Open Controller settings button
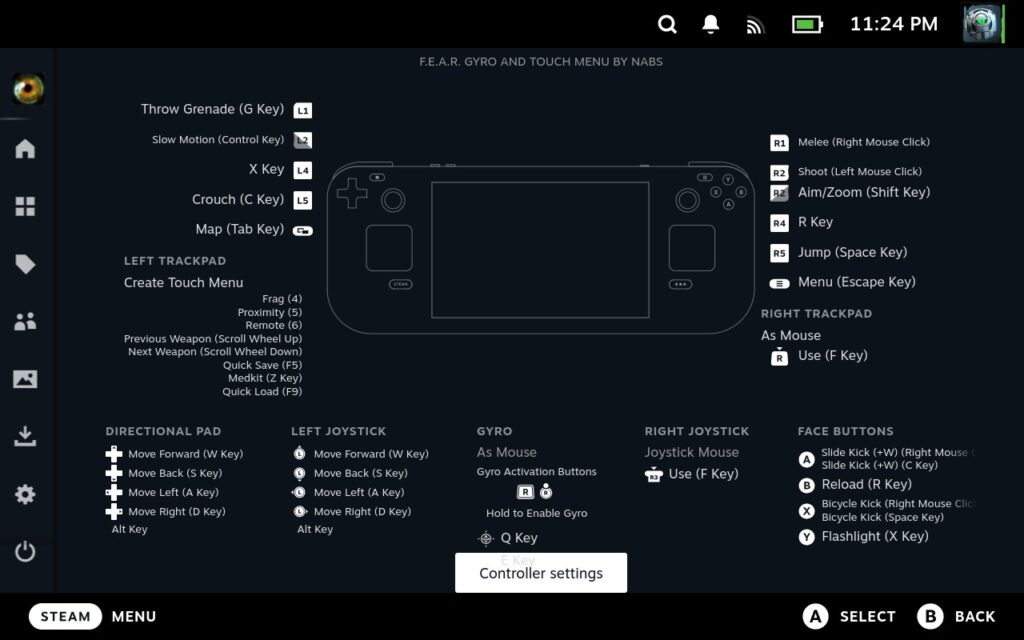Image resolution: width=1024 pixels, height=640 pixels. [541, 573]
